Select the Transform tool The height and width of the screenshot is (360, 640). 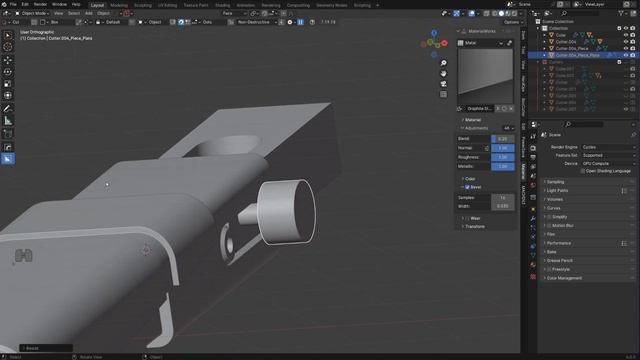pyautogui.click(x=7, y=96)
